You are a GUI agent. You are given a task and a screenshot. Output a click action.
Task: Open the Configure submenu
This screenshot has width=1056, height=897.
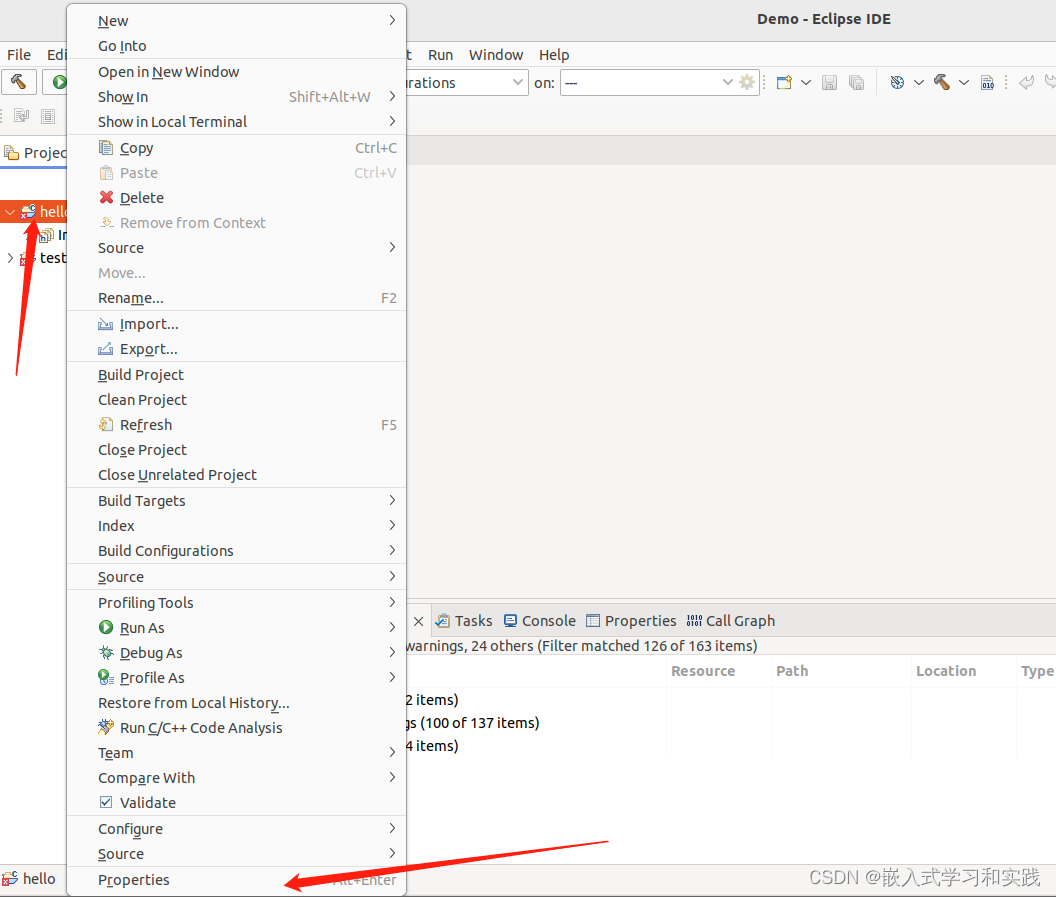pos(236,828)
